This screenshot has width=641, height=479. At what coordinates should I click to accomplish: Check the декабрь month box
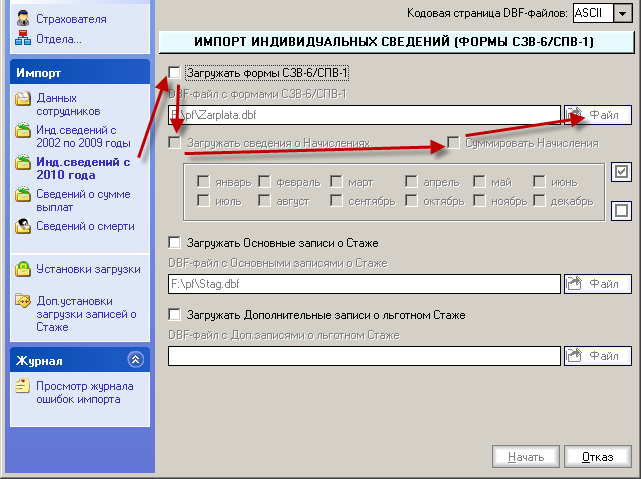point(539,200)
